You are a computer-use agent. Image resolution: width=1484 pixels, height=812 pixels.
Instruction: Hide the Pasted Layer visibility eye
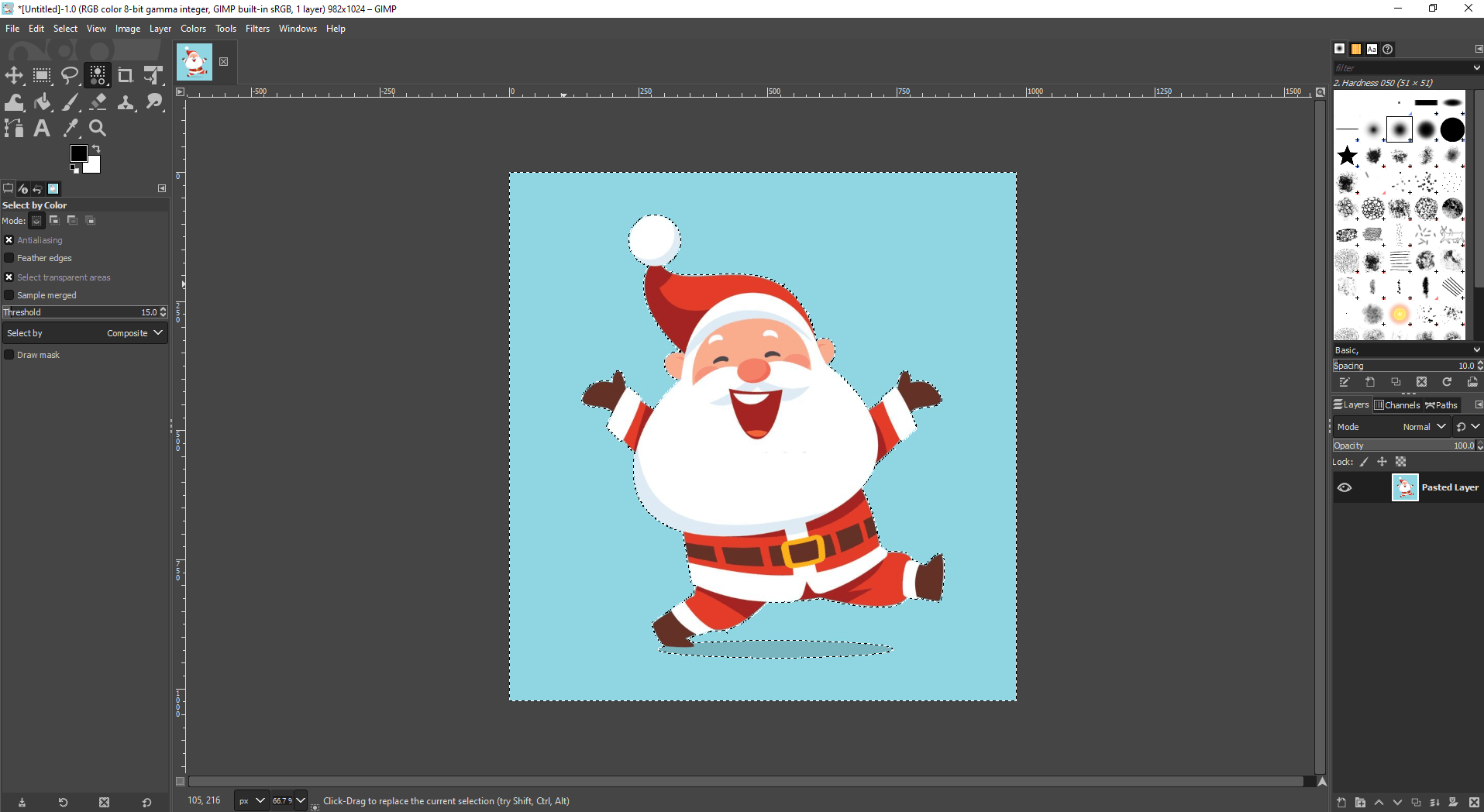1345,487
